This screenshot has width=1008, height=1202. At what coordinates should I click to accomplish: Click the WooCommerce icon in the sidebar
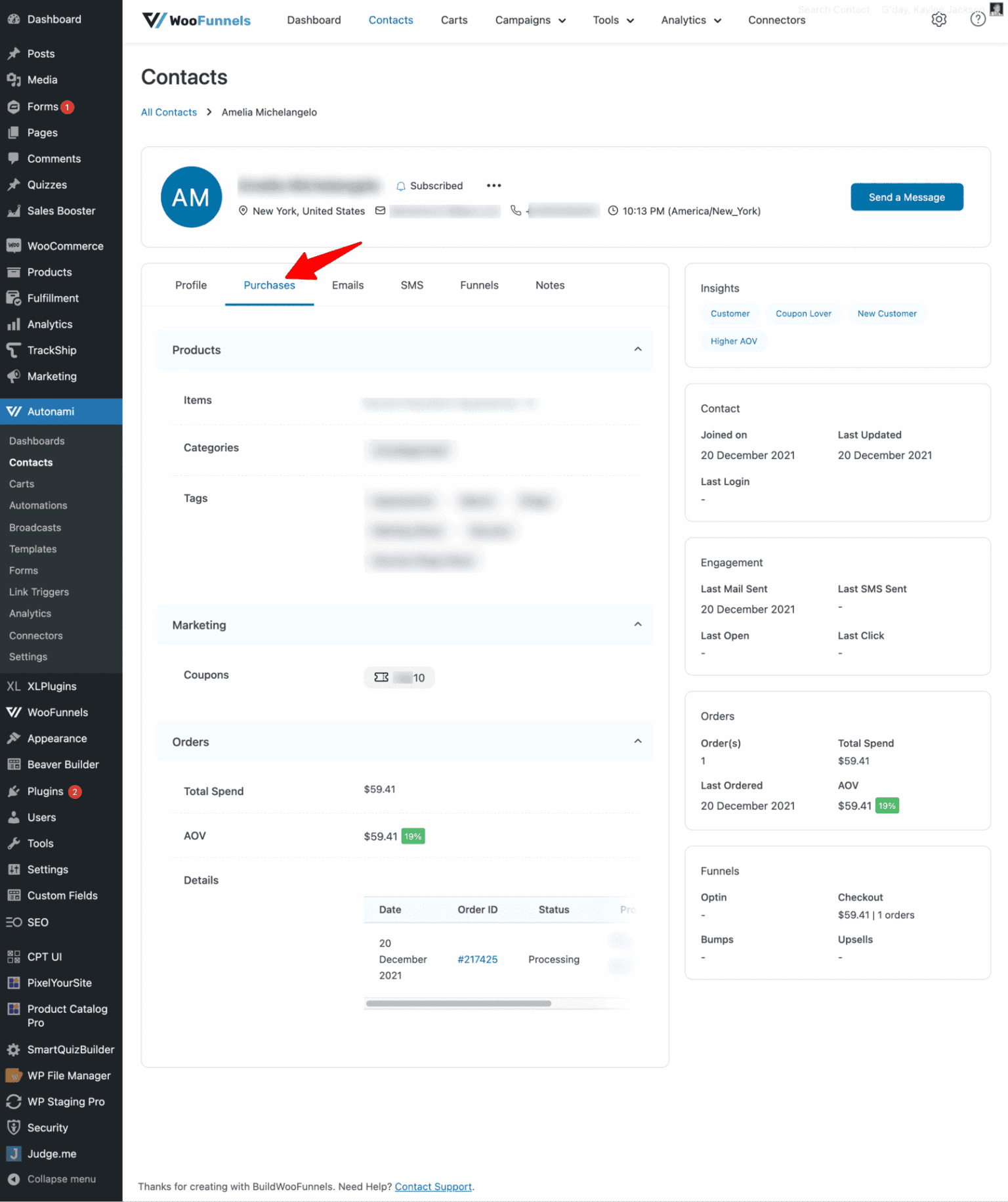14,246
